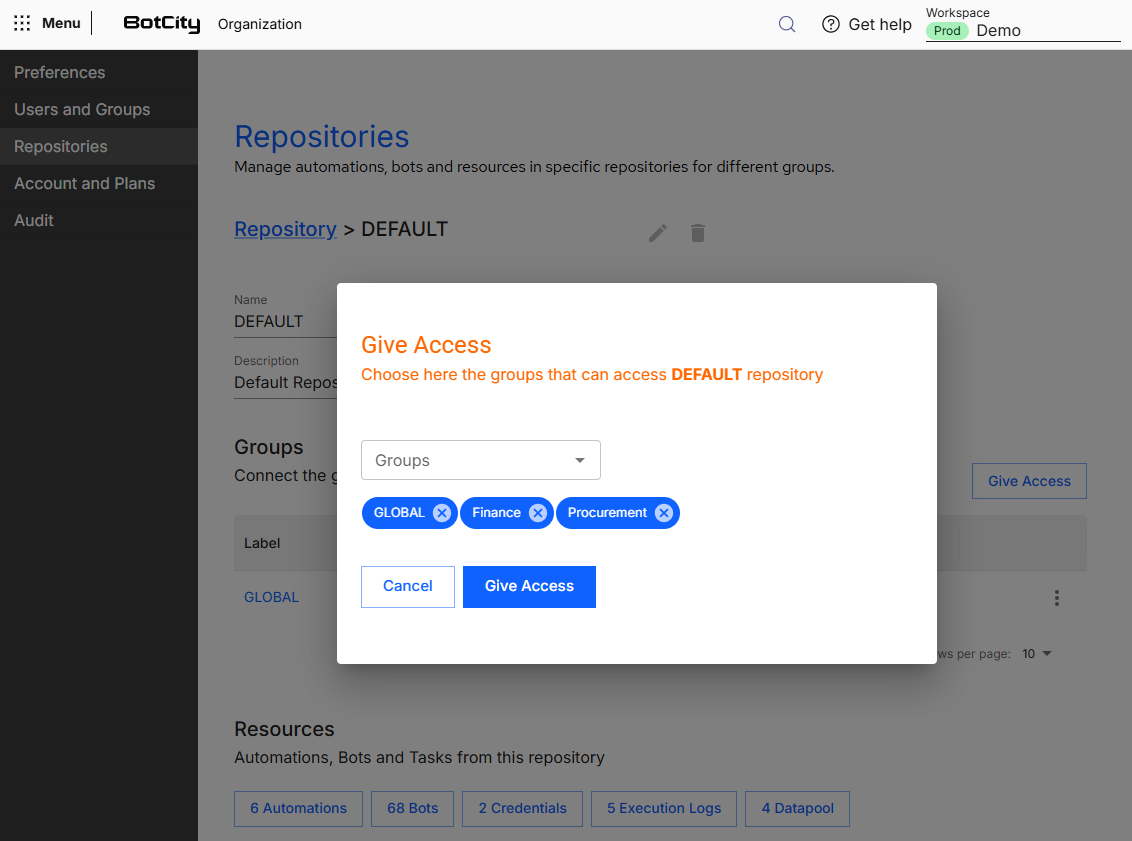Open the 4 Datapool resource button
Viewport: 1132px width, 841px height.
tap(797, 809)
